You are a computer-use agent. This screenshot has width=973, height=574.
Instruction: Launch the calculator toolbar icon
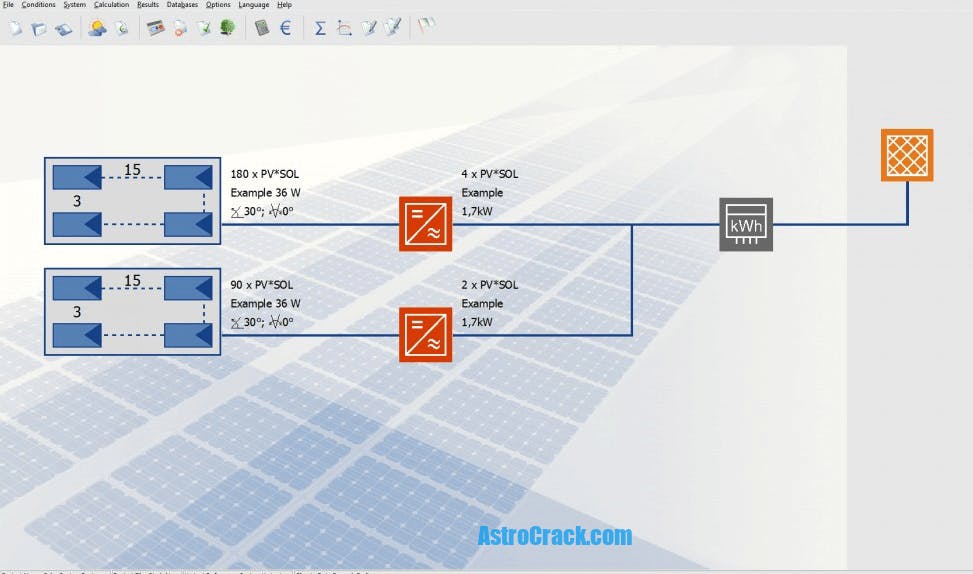(262, 28)
